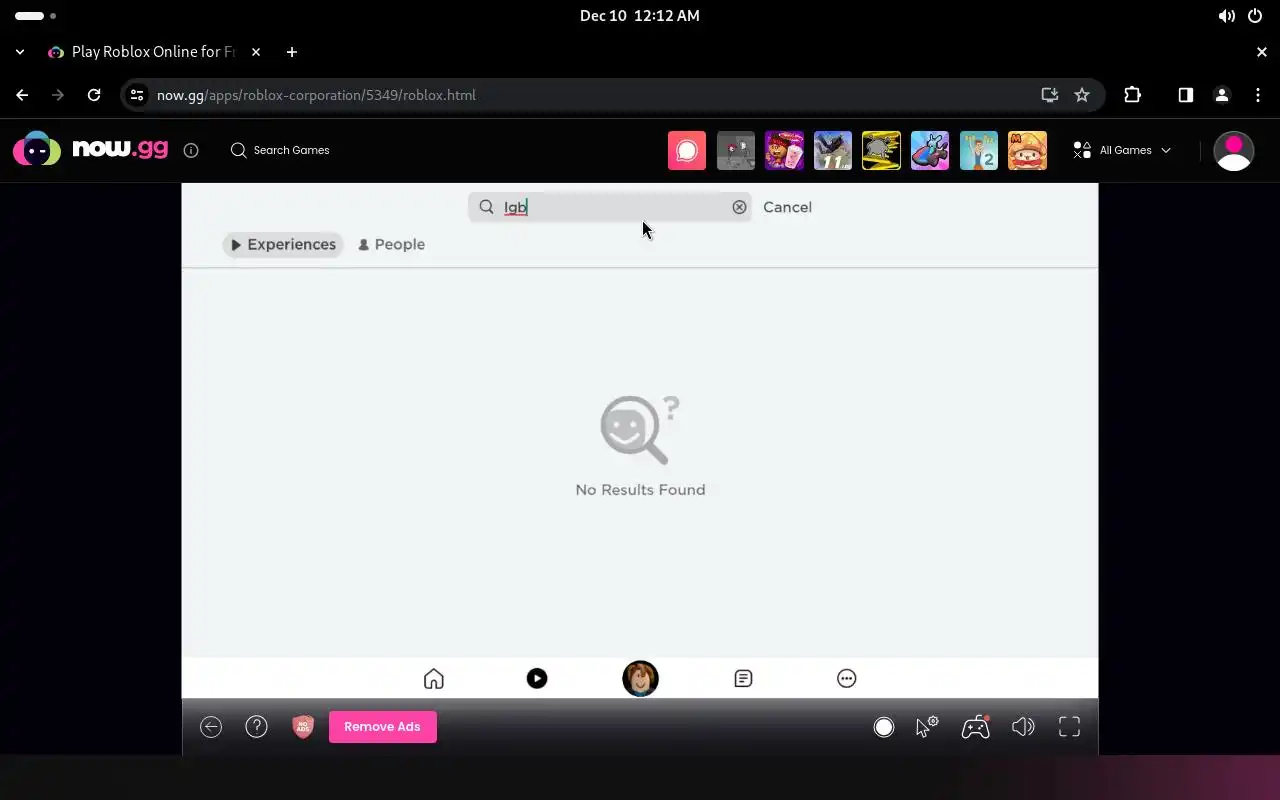Clear the search text with the X icon
This screenshot has height=800, width=1280.
tap(739, 207)
